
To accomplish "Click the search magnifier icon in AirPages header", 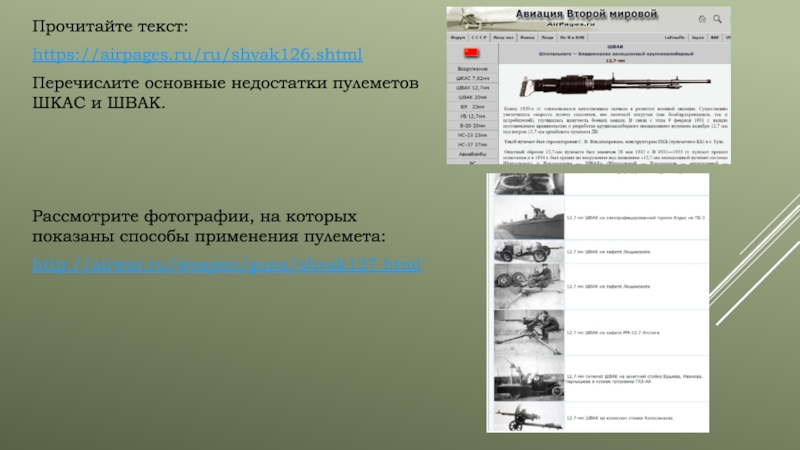I will coord(717,19).
